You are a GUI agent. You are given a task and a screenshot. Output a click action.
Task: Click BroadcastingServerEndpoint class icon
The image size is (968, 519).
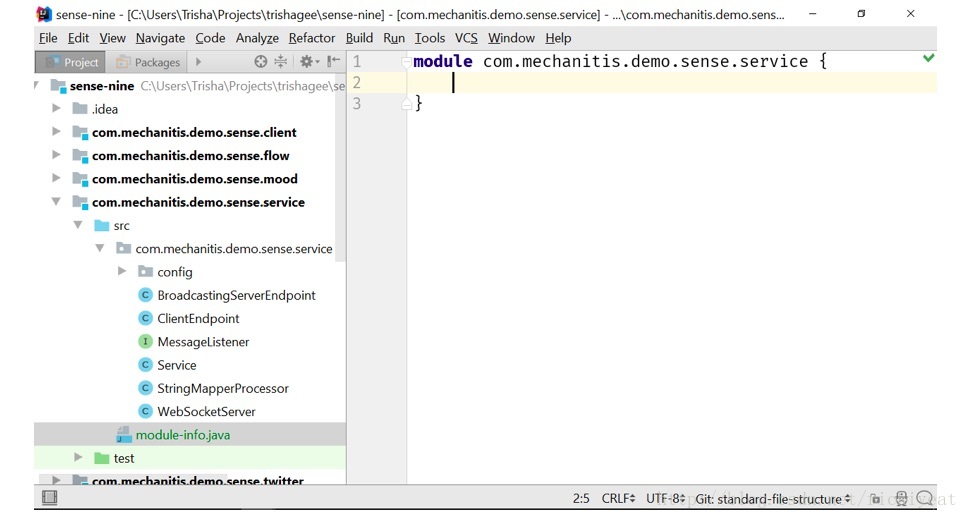(145, 295)
